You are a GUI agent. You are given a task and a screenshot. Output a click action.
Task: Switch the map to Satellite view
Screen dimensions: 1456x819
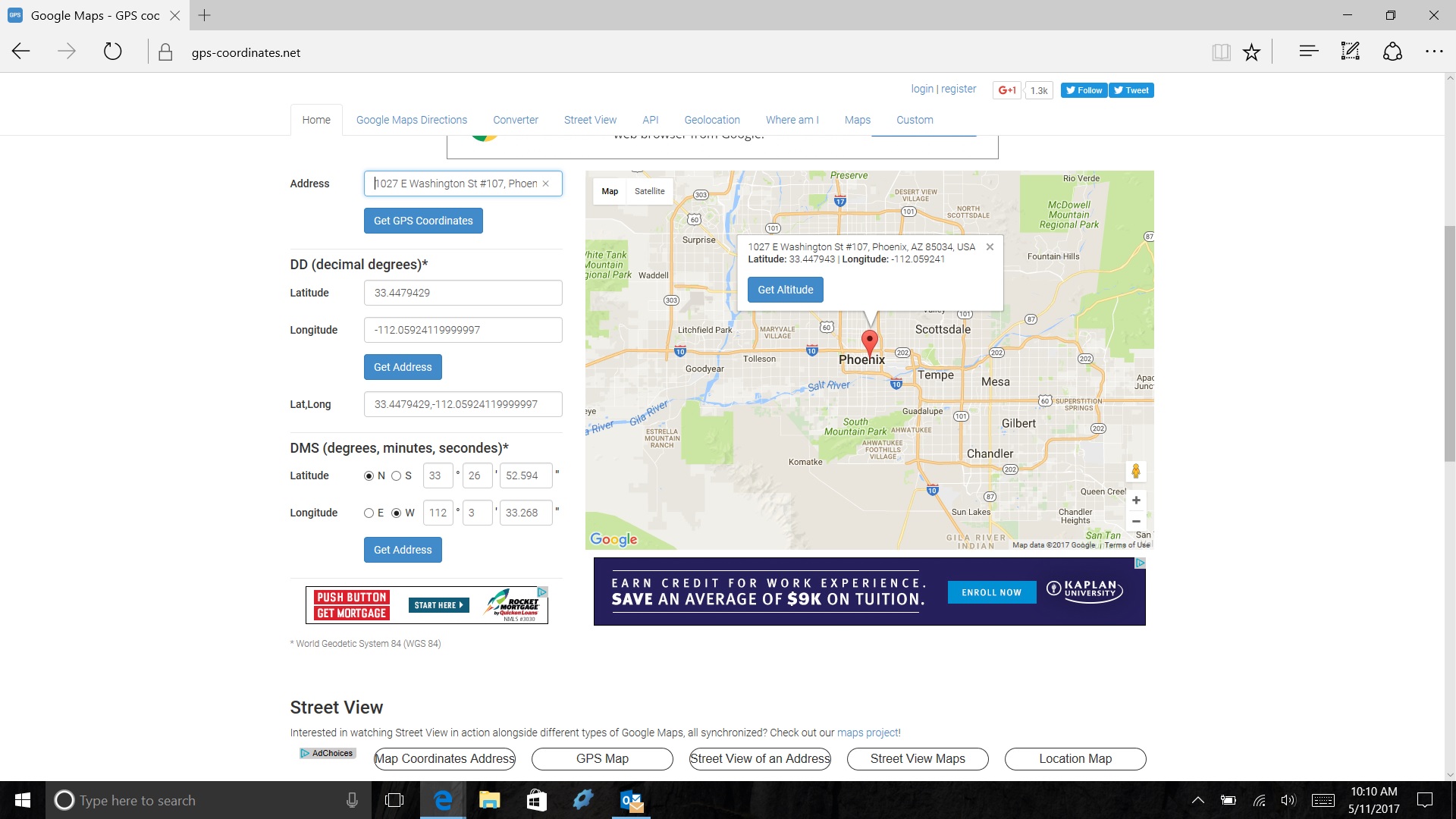[x=649, y=191]
